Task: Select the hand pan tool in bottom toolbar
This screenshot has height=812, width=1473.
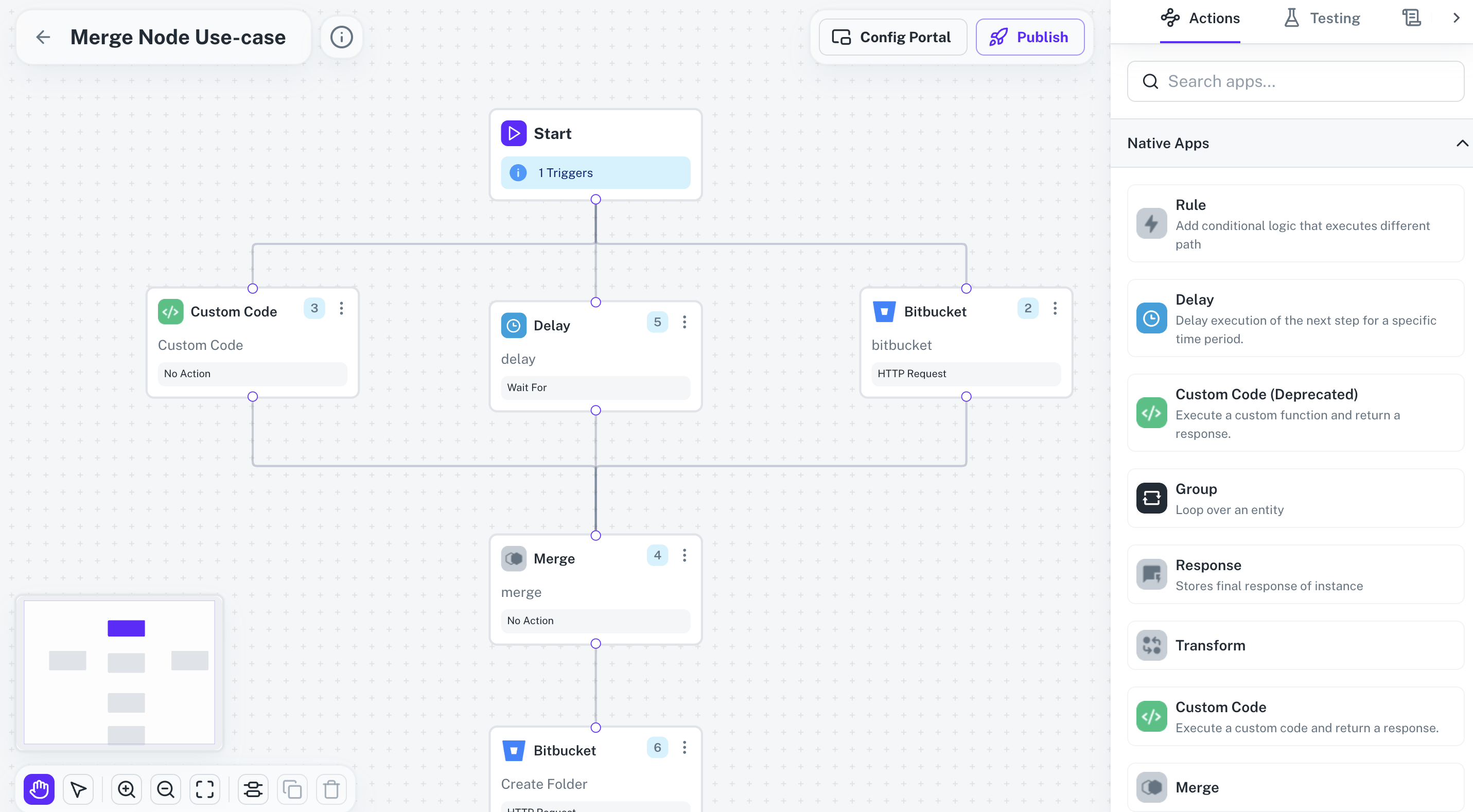Action: (x=38, y=789)
